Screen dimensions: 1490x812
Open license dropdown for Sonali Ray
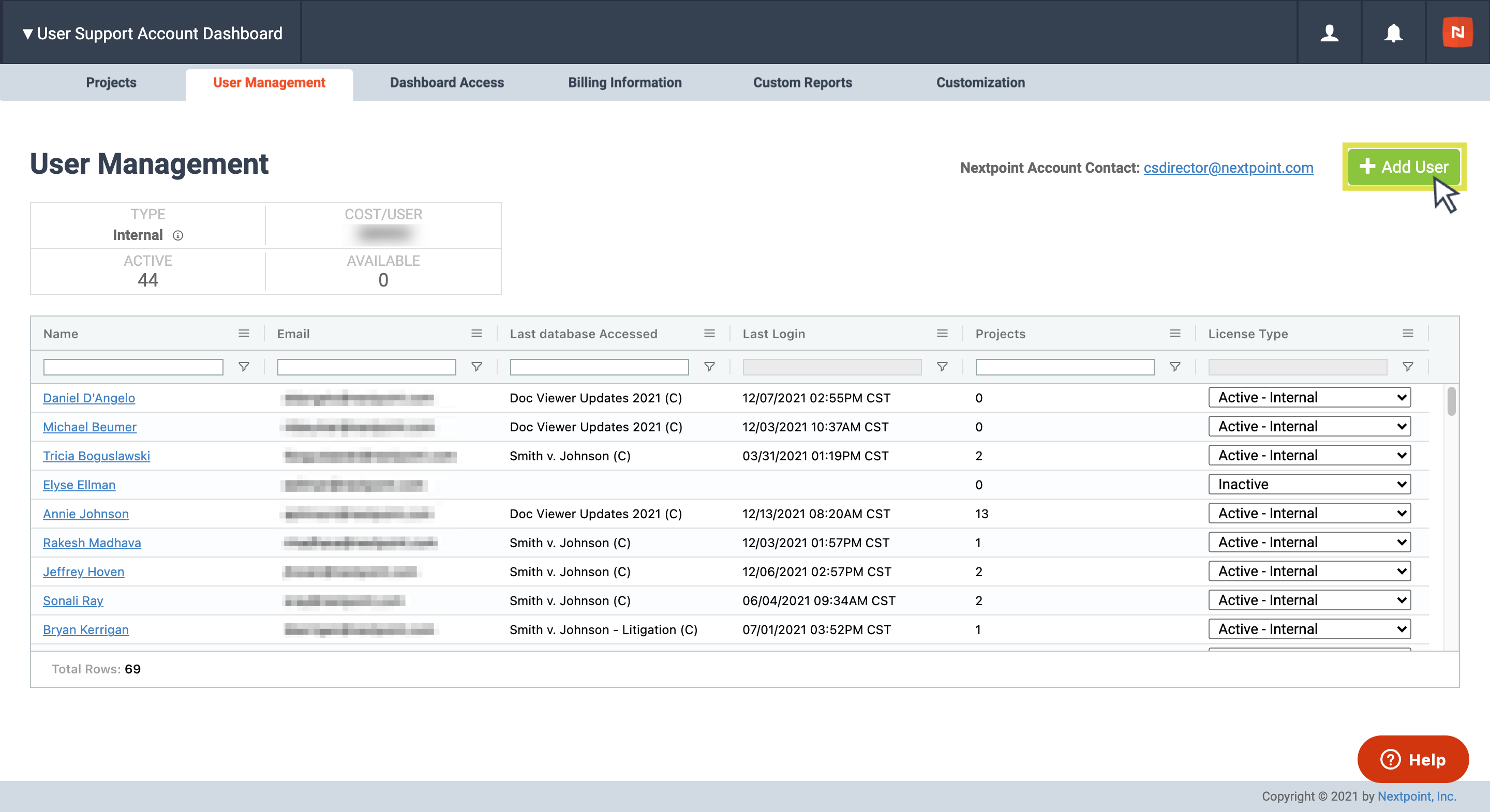pos(1309,600)
